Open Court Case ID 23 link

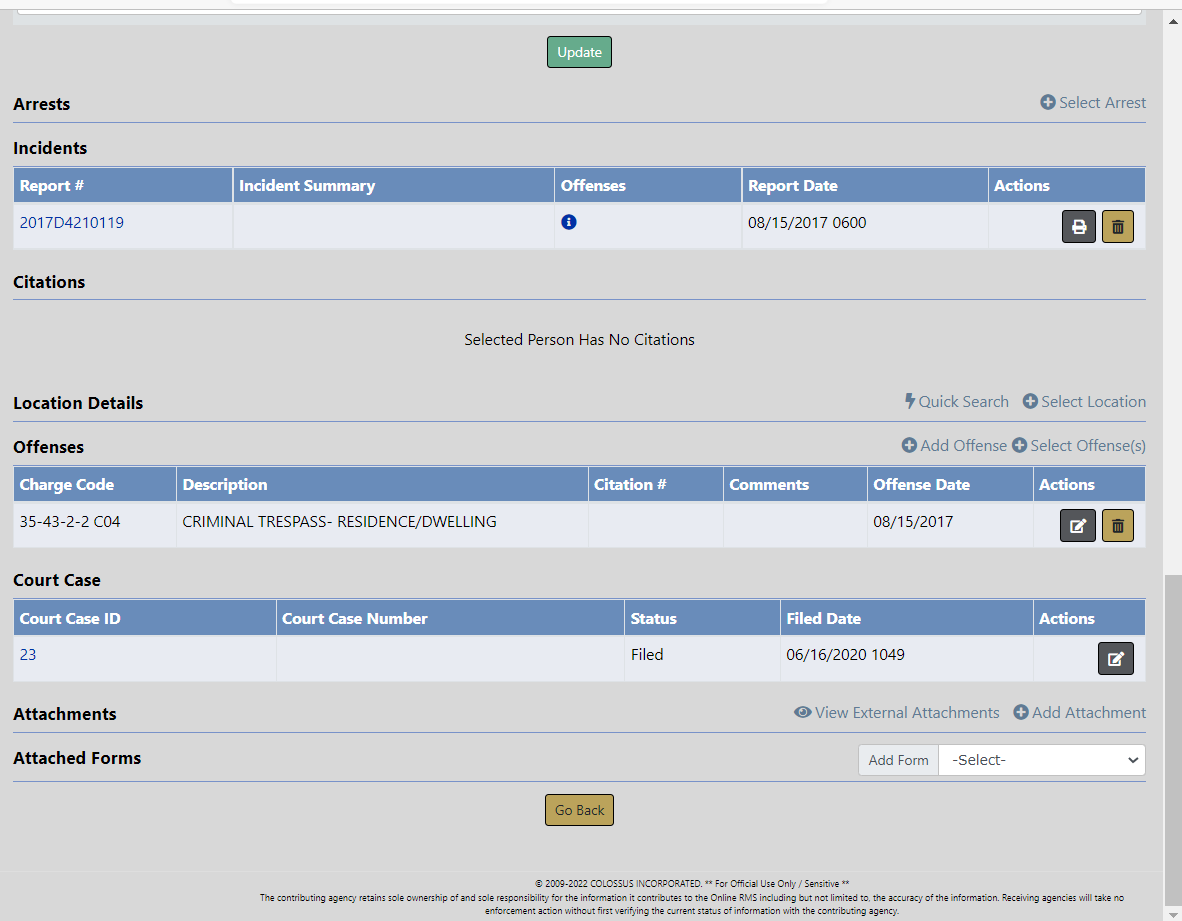coord(28,655)
